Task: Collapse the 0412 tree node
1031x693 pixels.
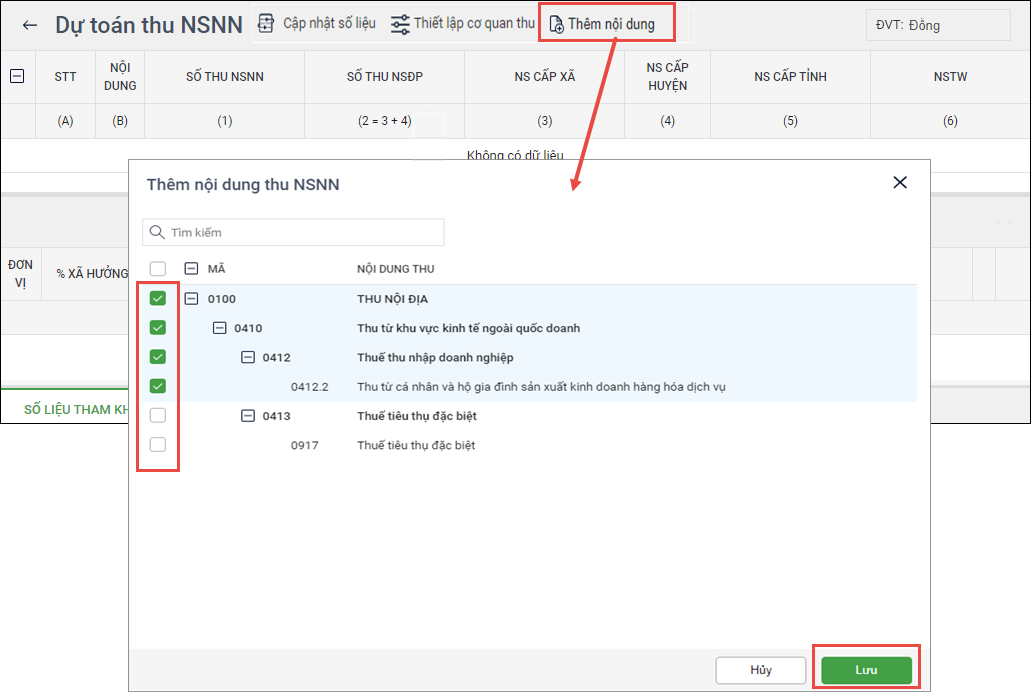Action: [x=247, y=357]
